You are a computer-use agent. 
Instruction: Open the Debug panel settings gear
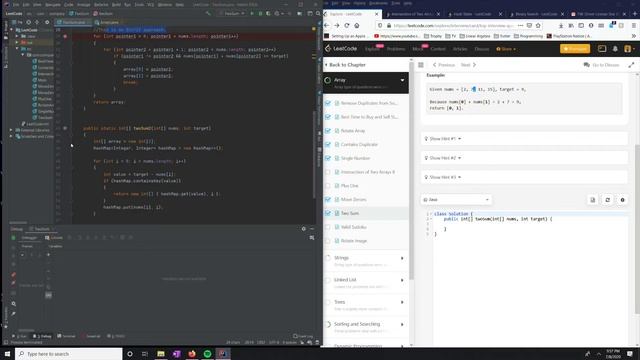coord(304,229)
